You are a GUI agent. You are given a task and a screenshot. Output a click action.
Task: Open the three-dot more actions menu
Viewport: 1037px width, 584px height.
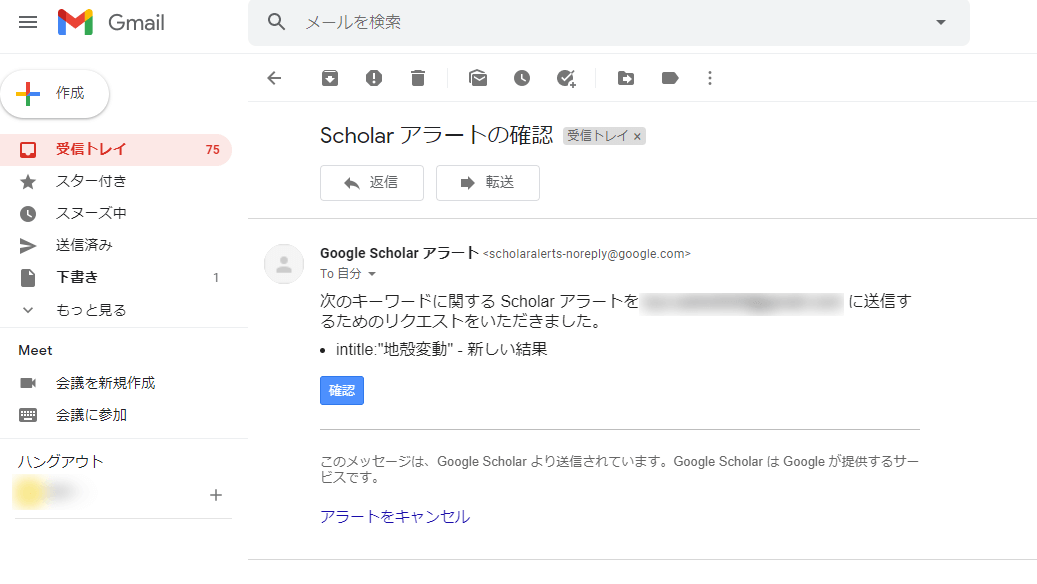(x=710, y=78)
